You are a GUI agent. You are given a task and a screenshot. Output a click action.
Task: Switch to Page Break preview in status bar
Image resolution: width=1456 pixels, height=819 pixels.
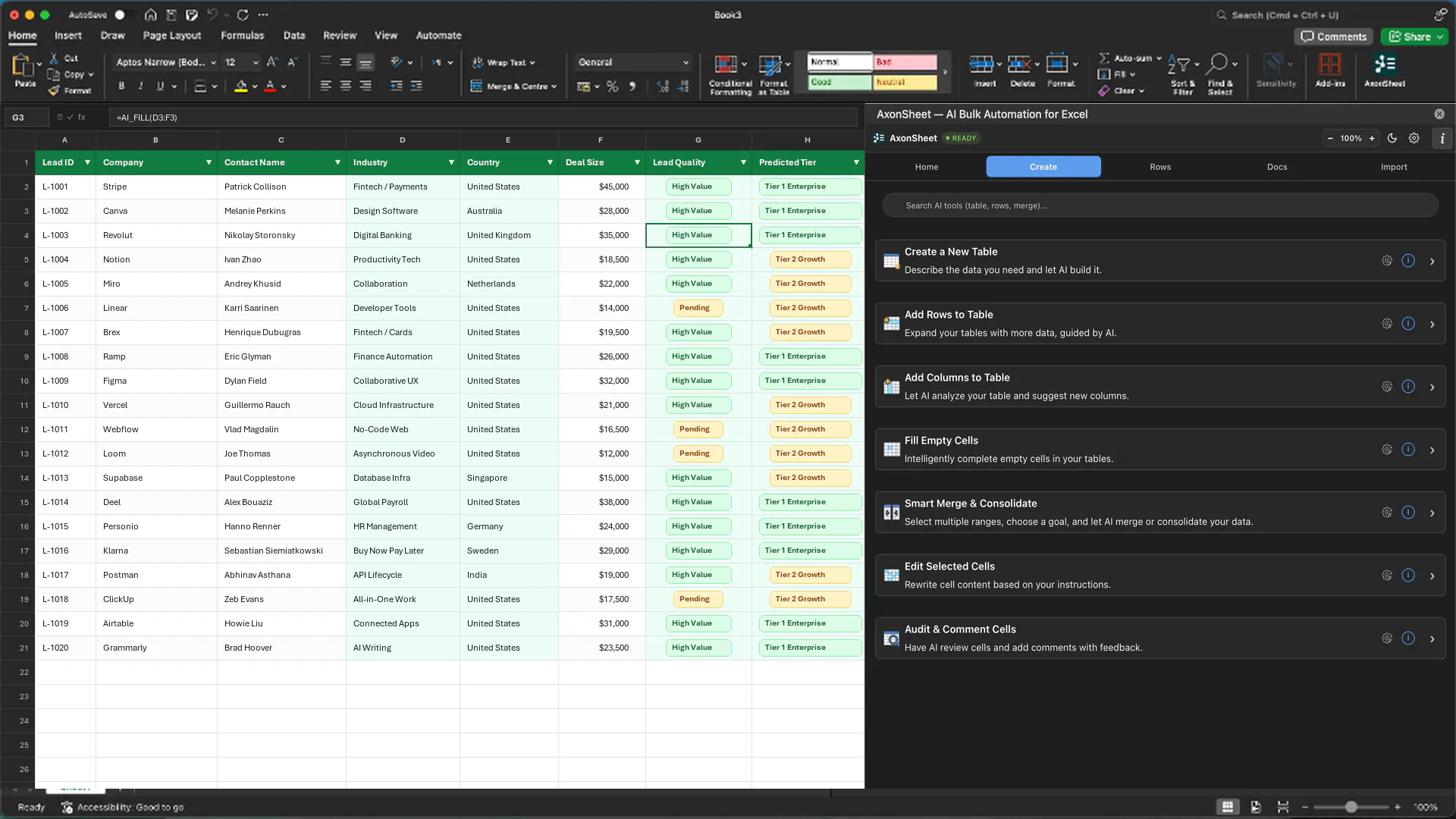pyautogui.click(x=1283, y=807)
